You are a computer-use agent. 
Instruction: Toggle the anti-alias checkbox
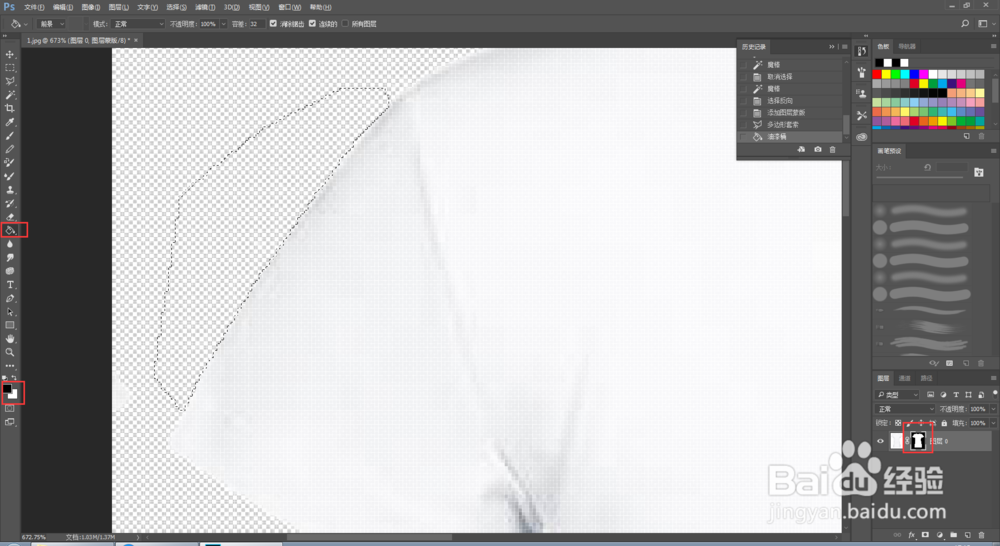click(x=274, y=24)
